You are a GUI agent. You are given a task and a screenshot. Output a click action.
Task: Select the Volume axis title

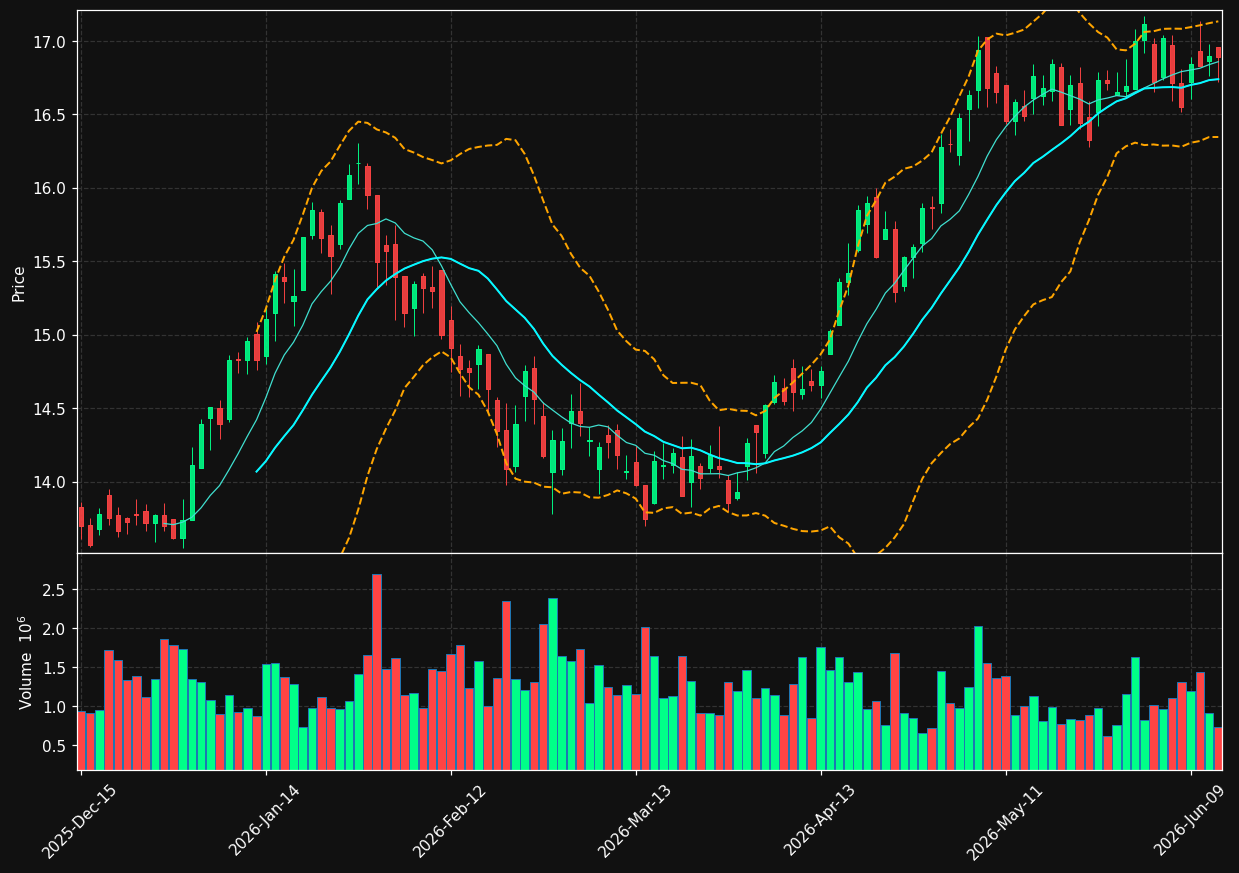click(x=25, y=663)
